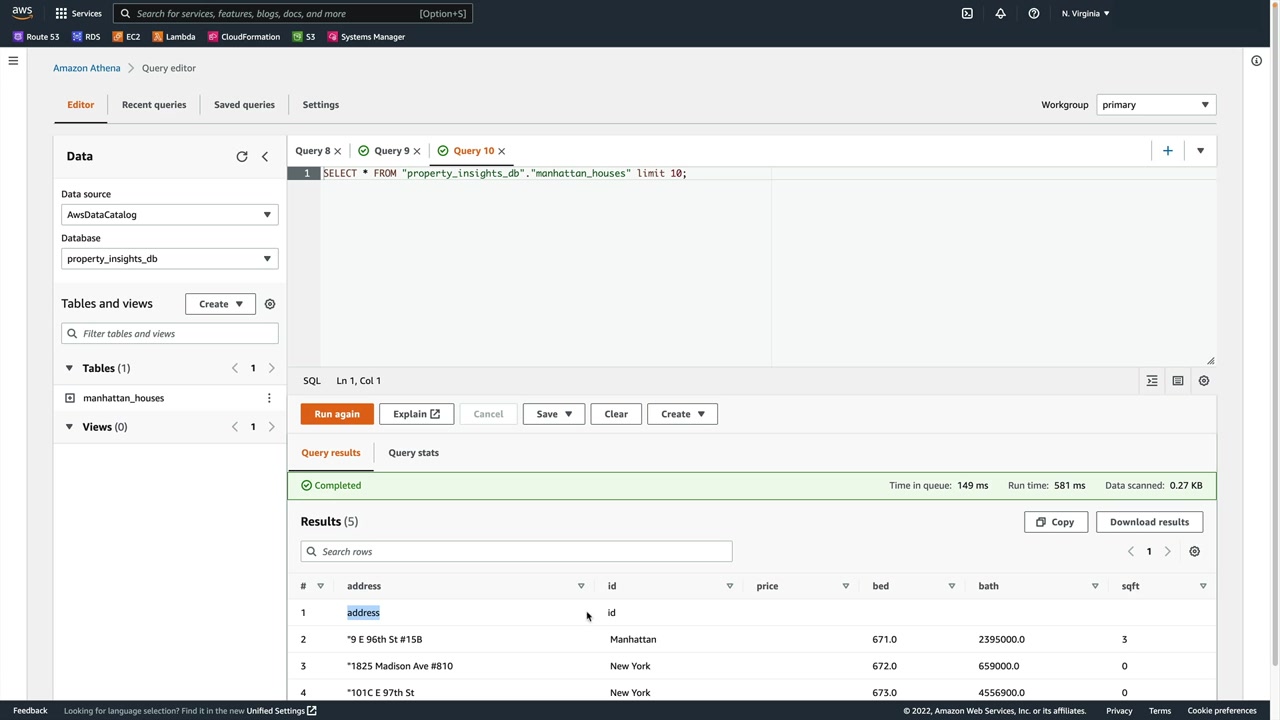Screen dimensions: 1280x720
Task: Switch to the Query stats tab
Action: point(413,453)
